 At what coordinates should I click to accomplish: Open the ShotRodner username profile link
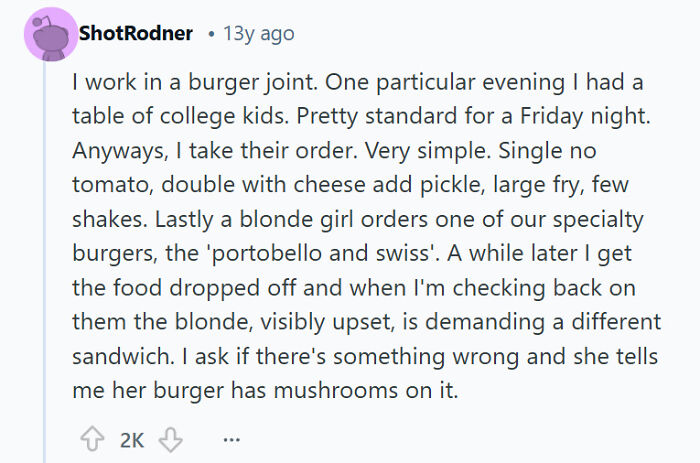click(x=135, y=33)
